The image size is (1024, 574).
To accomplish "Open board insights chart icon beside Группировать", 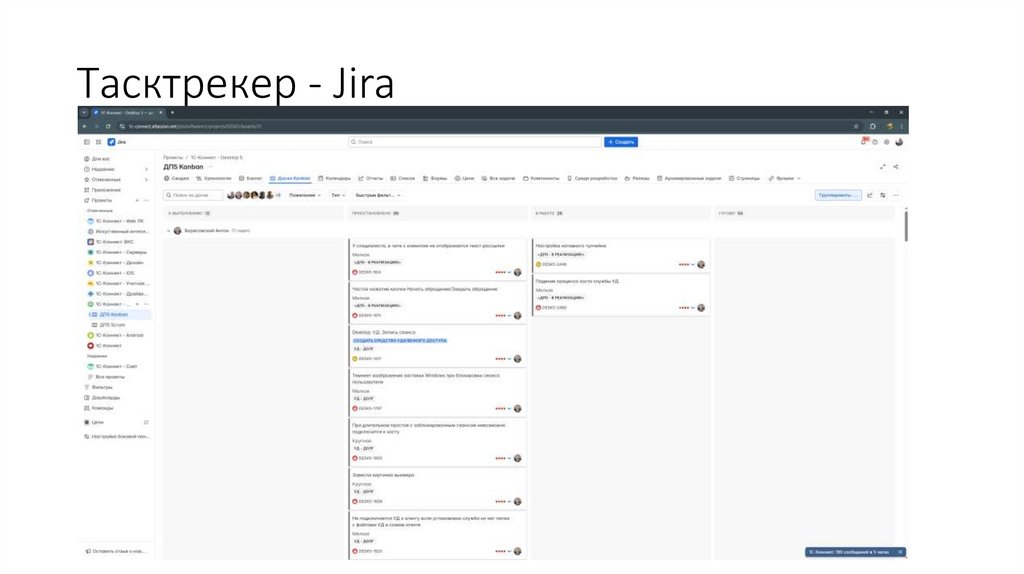I will pos(870,195).
